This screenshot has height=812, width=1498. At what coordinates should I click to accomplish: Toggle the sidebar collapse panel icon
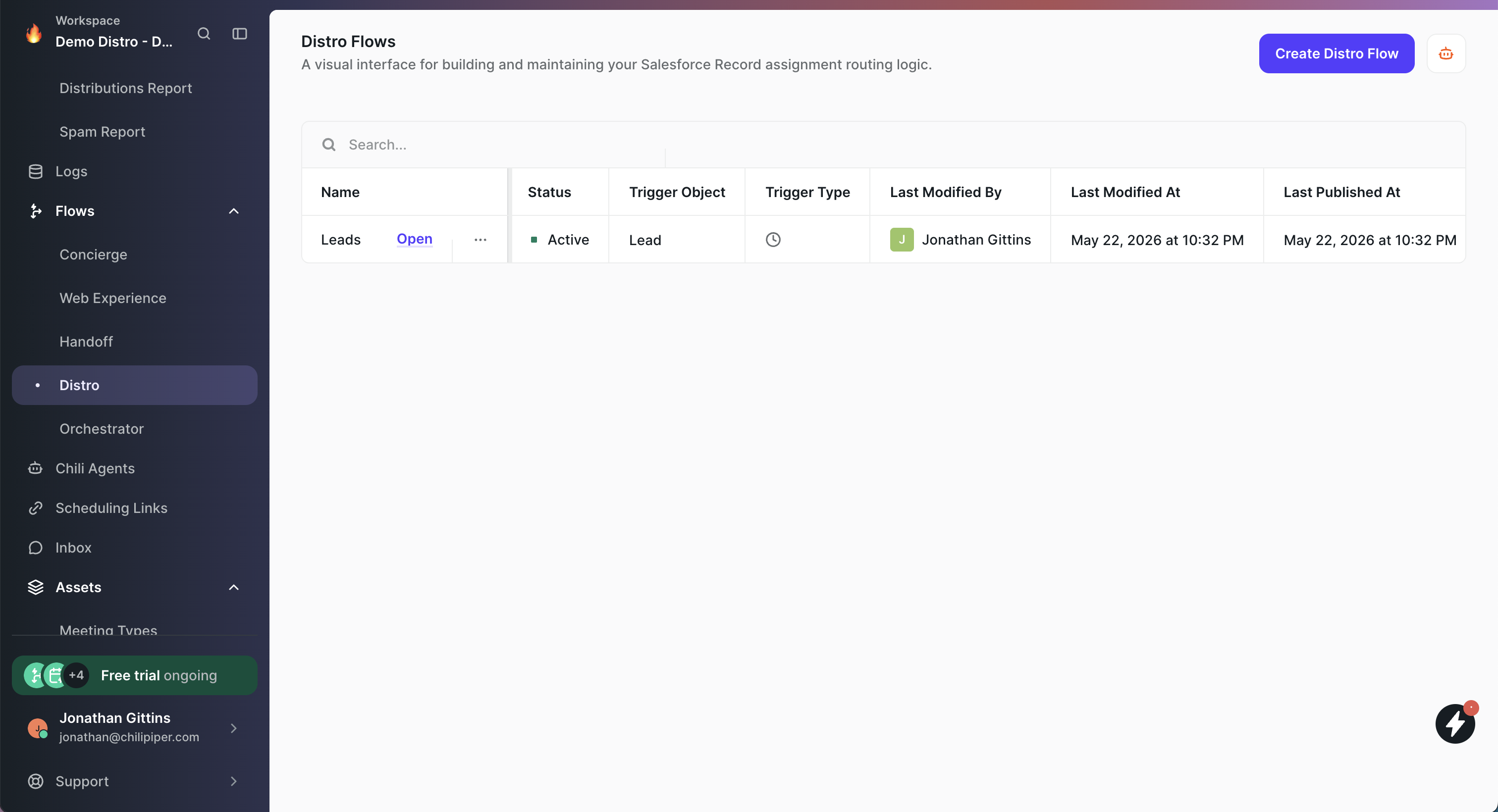[x=240, y=34]
